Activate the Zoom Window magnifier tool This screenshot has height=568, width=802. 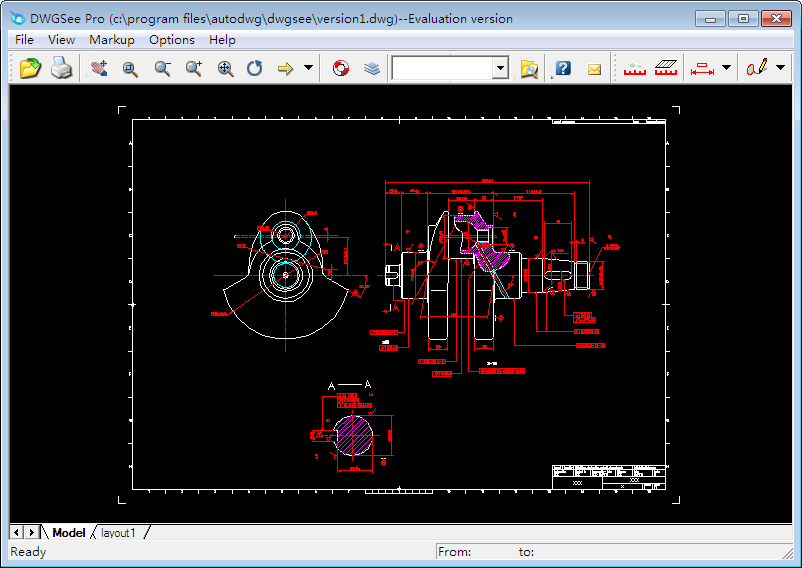[x=129, y=68]
